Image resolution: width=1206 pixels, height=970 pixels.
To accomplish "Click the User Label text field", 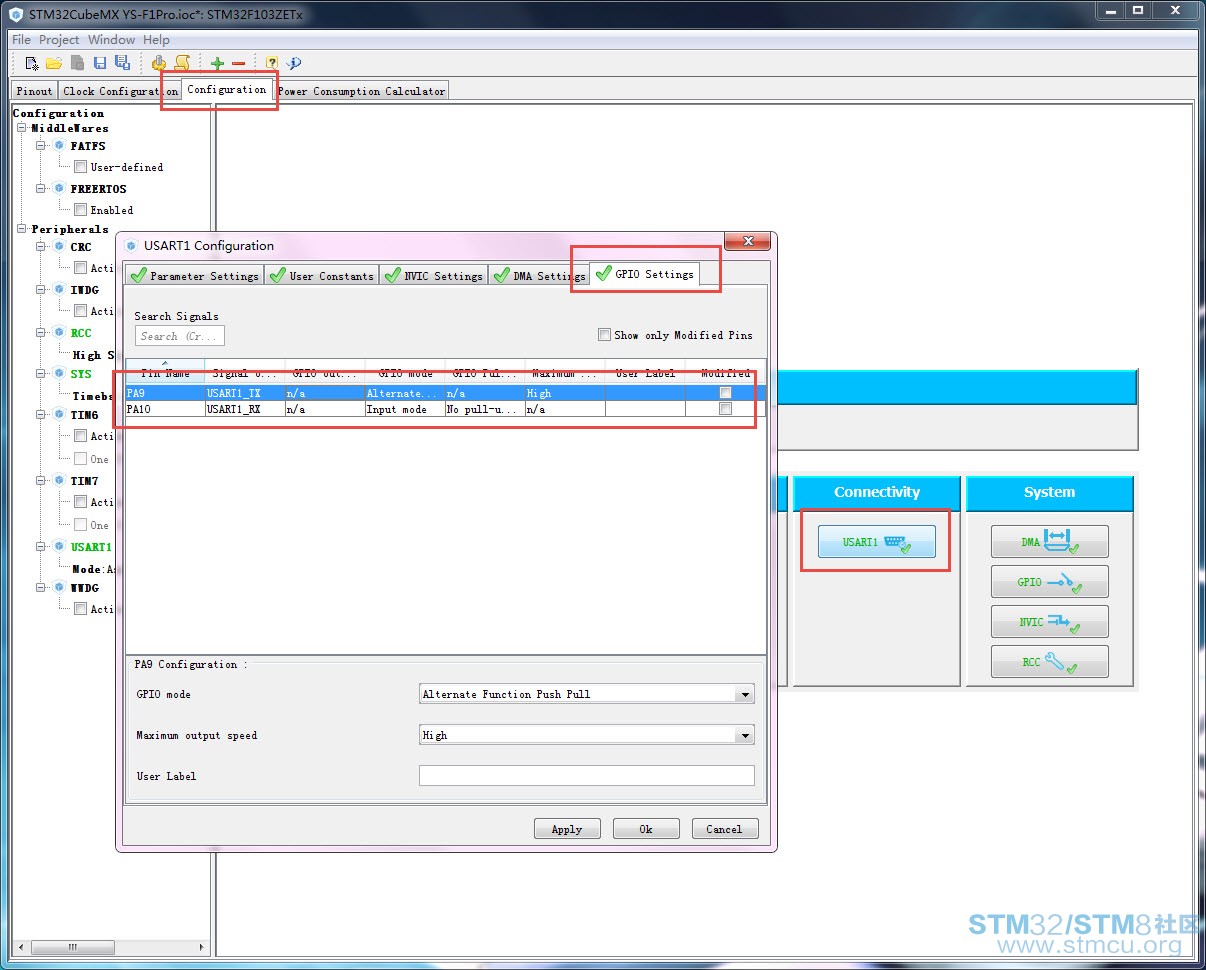I will coord(587,776).
